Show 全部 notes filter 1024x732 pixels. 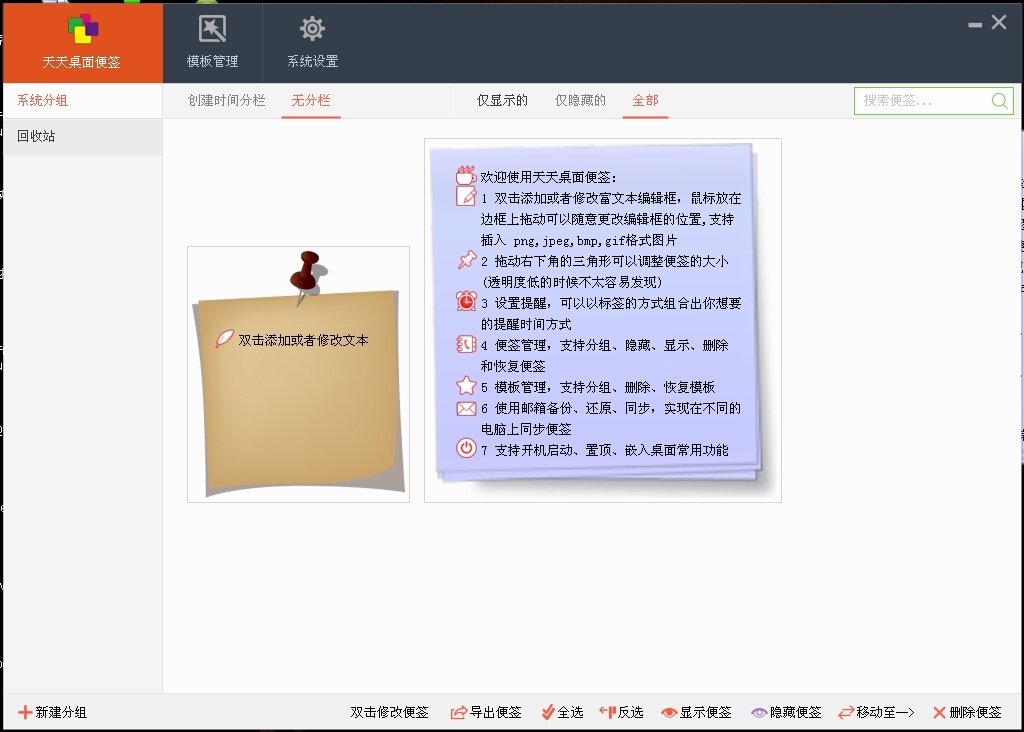point(645,101)
